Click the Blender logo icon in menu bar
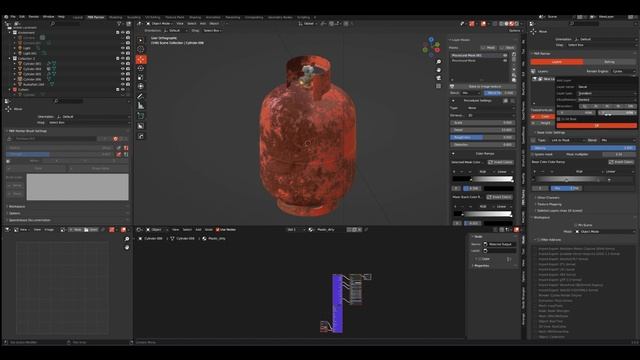This screenshot has height=360, width=640. (6, 17)
